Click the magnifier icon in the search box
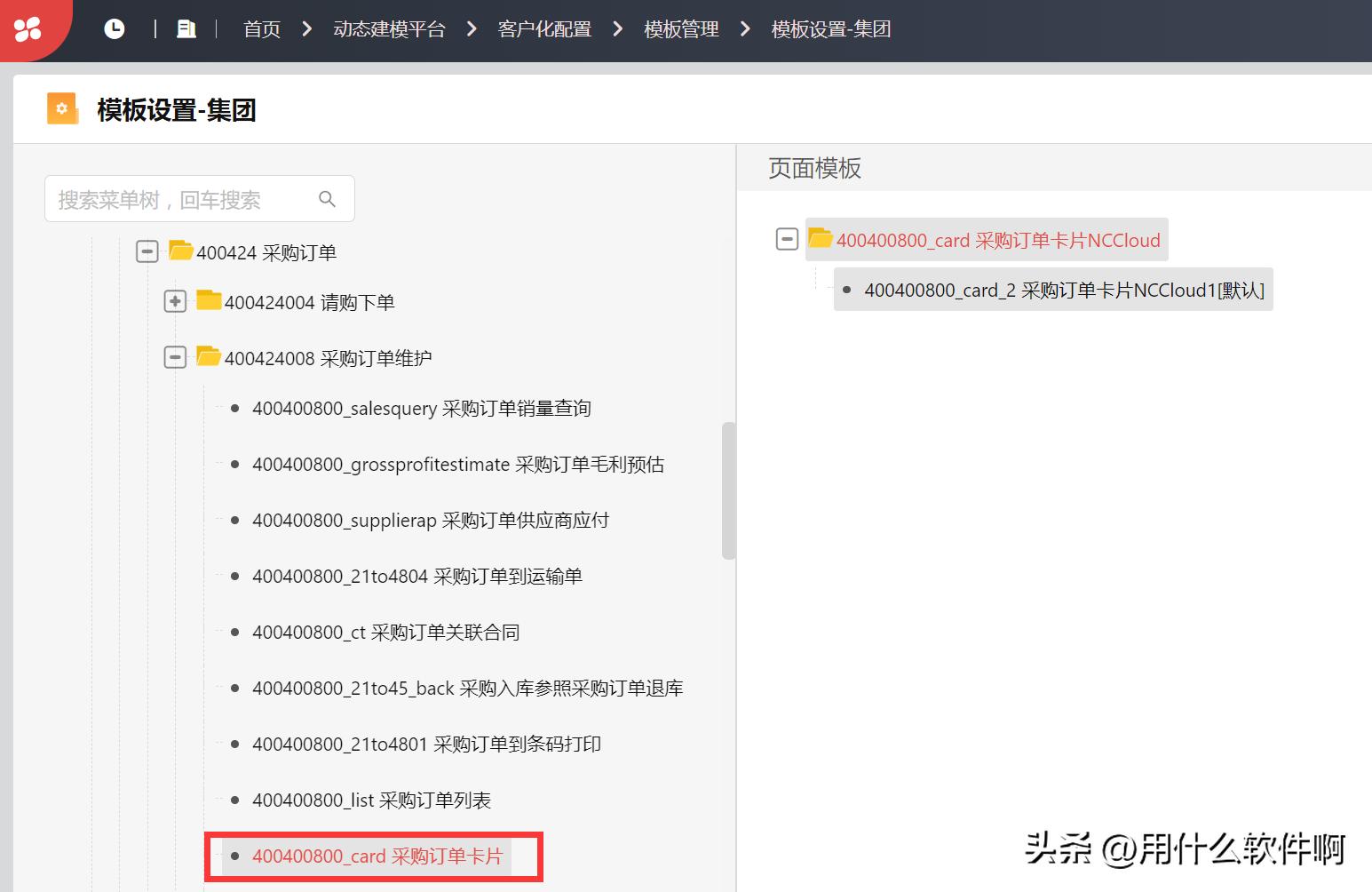Viewport: 1372px width, 892px height. coord(326,198)
